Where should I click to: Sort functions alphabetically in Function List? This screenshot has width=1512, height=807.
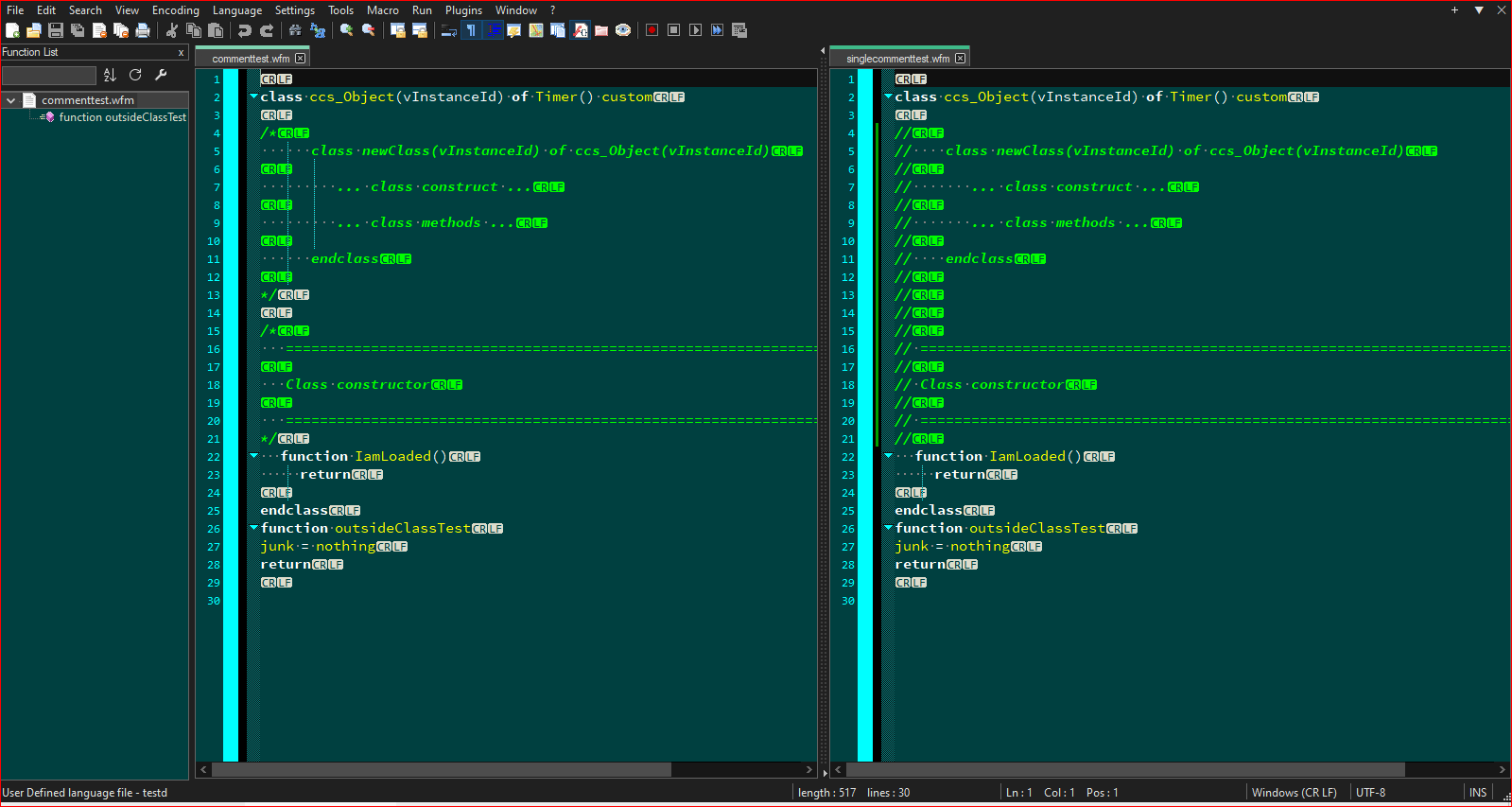tap(110, 75)
